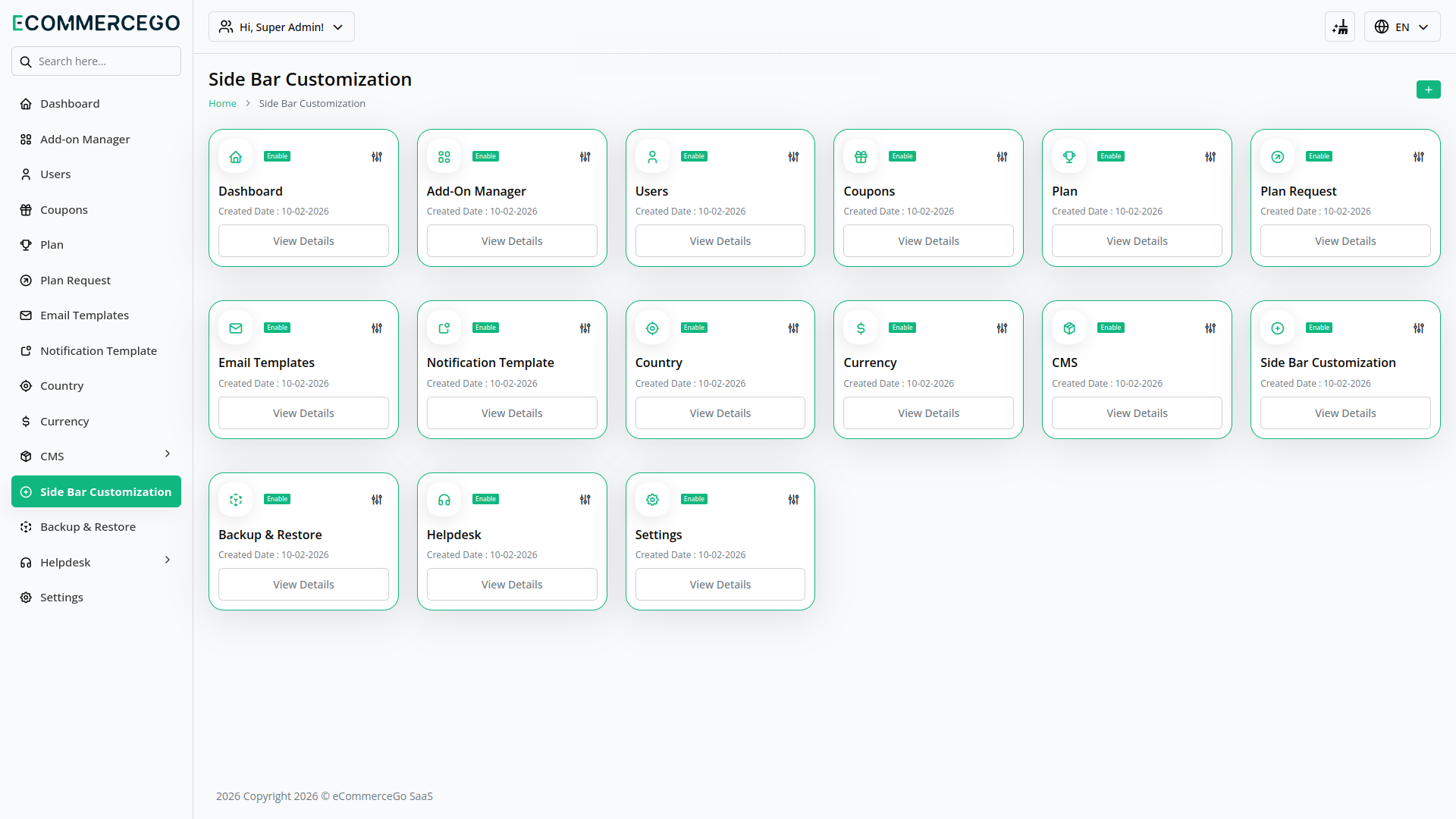Click the home icon on Dashboard card
This screenshot has width=1456, height=819.
click(236, 157)
